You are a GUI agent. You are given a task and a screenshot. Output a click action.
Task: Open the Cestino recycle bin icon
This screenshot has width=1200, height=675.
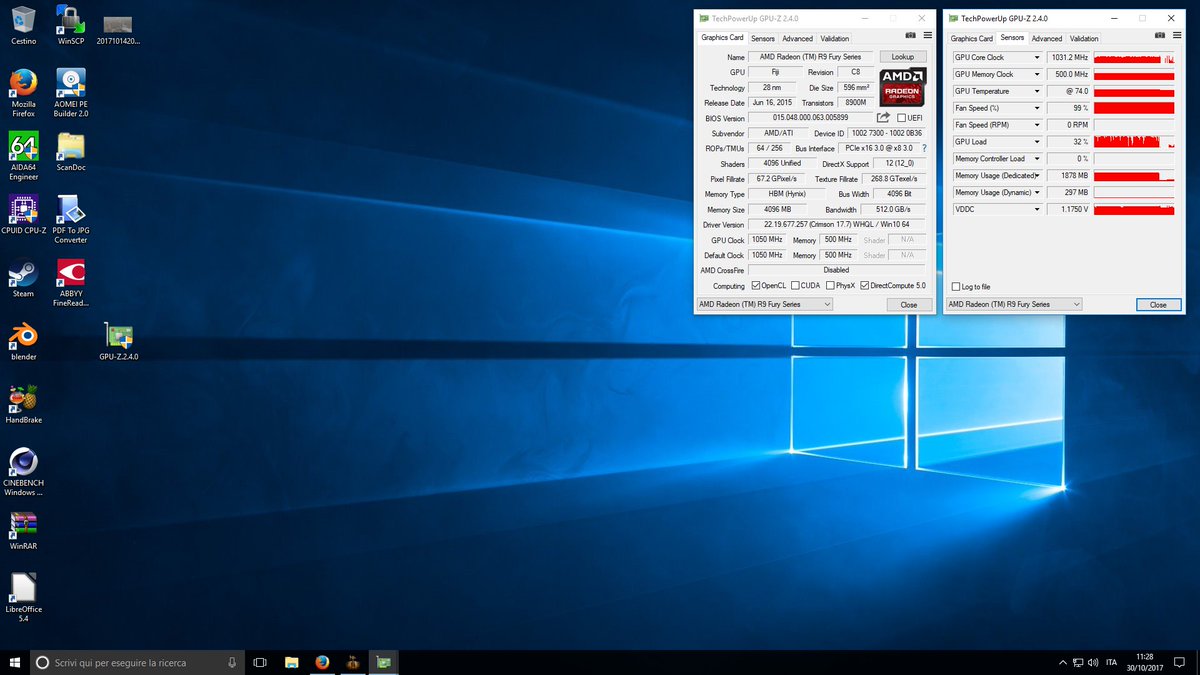click(x=23, y=25)
